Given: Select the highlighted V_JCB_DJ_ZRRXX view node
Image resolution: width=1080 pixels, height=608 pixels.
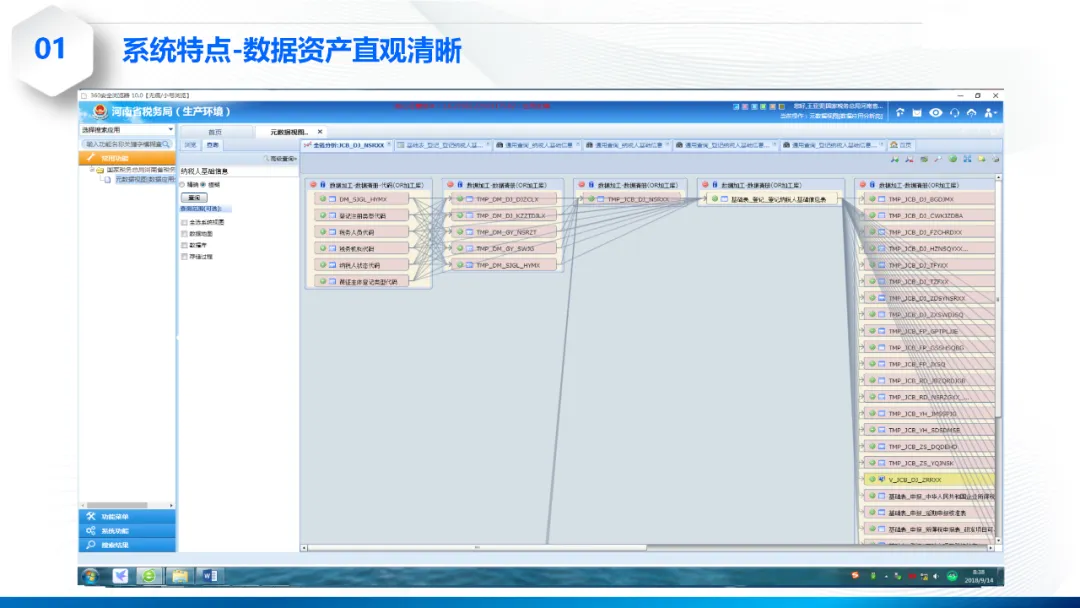Looking at the screenshot, I should (x=929, y=479).
